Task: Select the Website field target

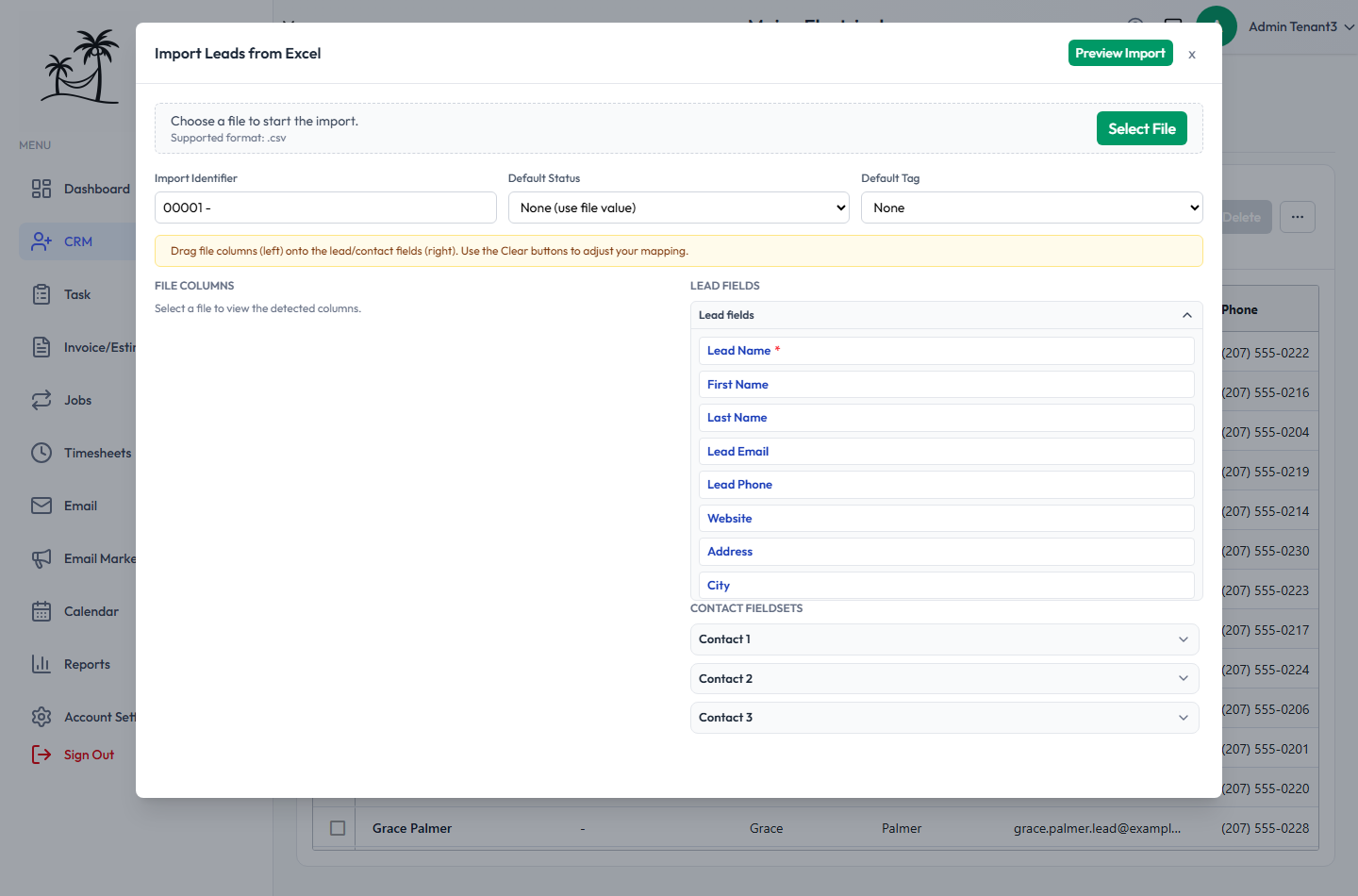Action: [x=947, y=519]
